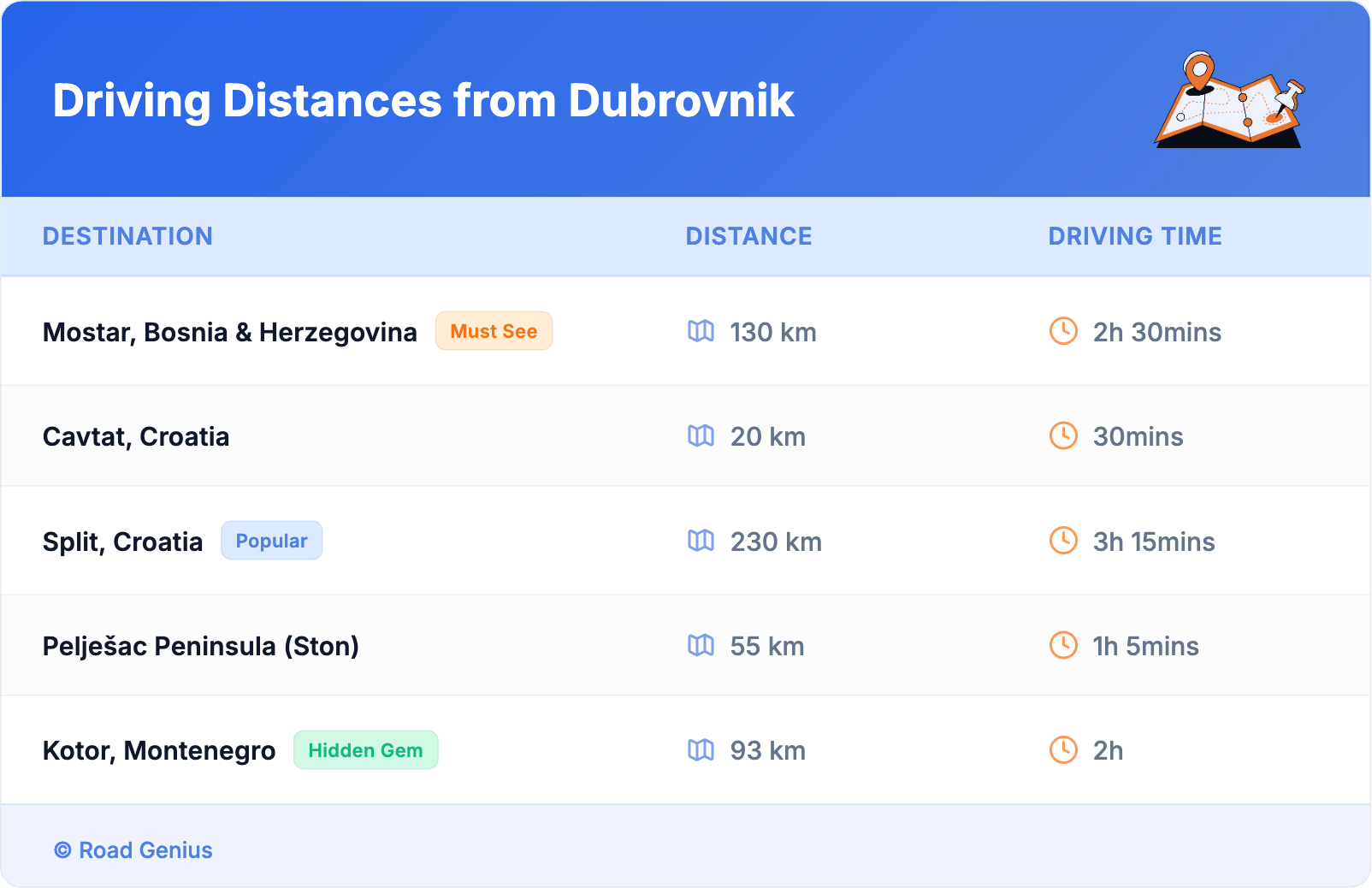This screenshot has width=1372, height=888.
Task: Click the clock icon in the Cavtat row
Action: [1063, 436]
